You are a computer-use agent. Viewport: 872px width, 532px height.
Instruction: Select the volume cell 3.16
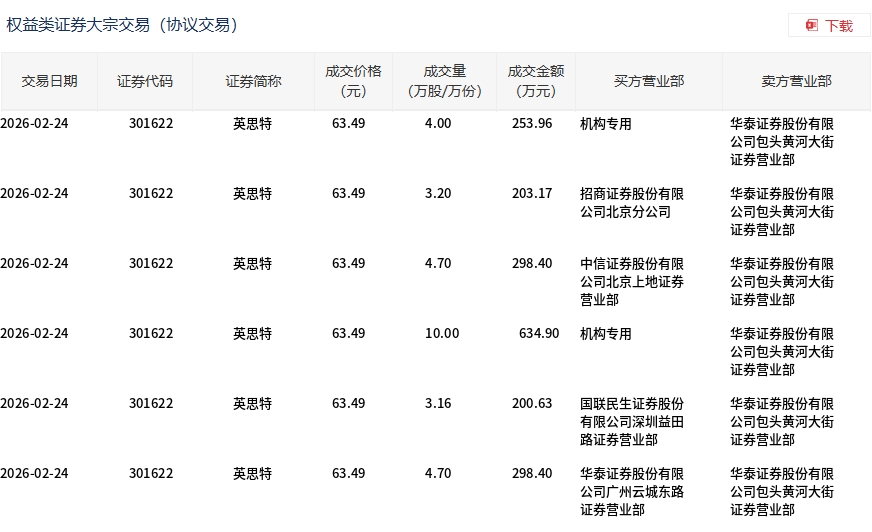pos(438,404)
